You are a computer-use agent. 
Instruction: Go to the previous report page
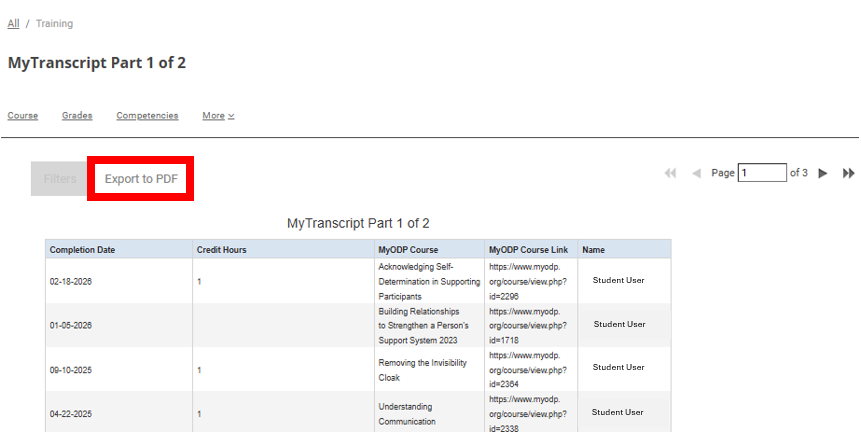click(x=696, y=173)
